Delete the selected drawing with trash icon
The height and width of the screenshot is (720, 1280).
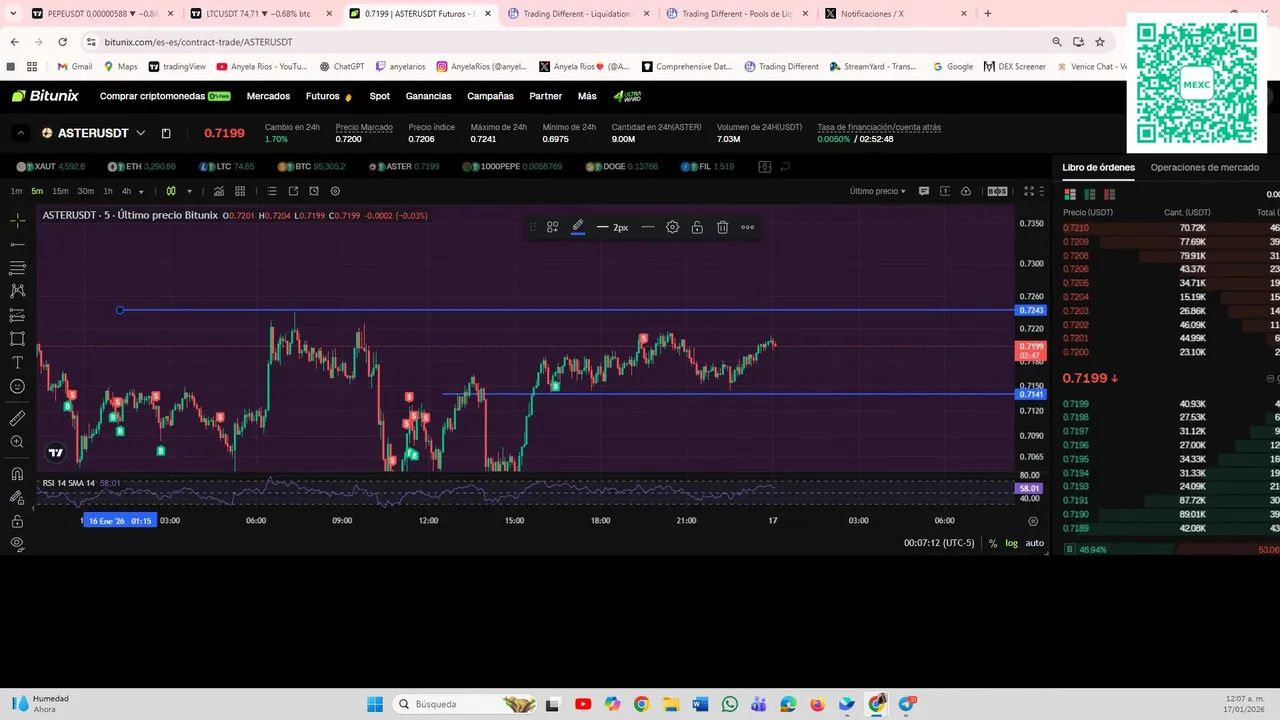pyautogui.click(x=722, y=227)
